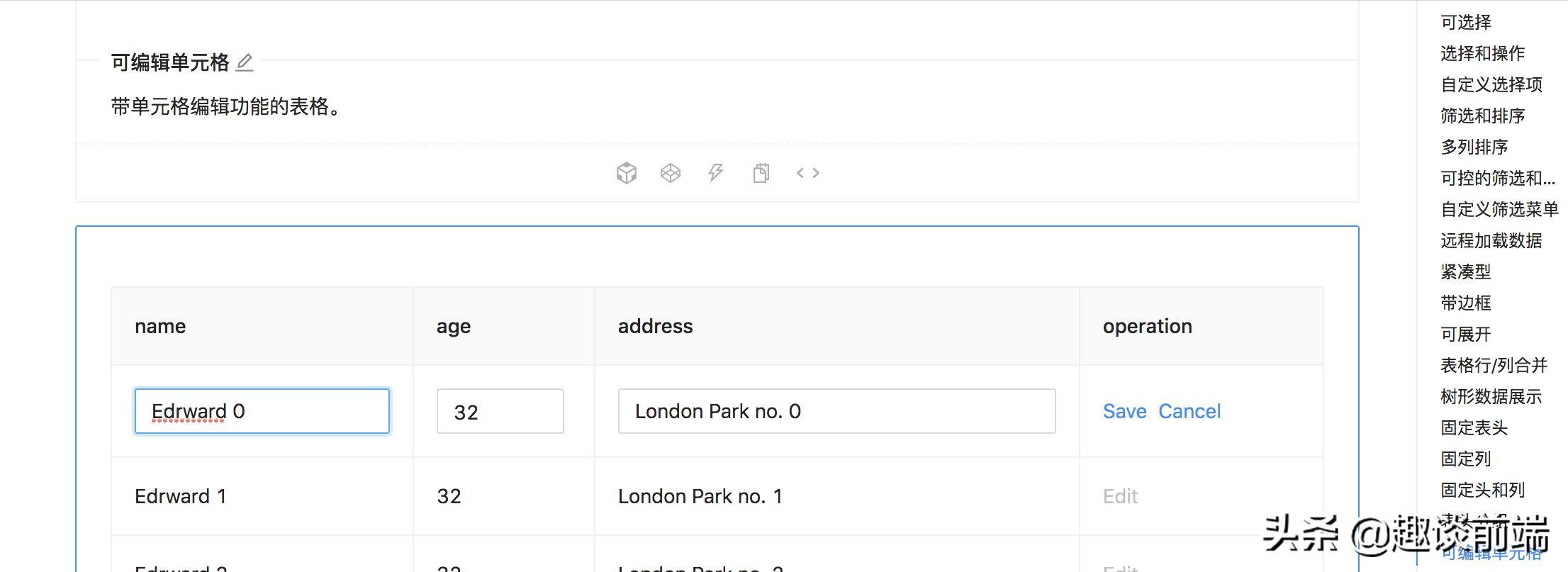Open demo in CodePen icon
The image size is (1568, 572).
point(671,173)
